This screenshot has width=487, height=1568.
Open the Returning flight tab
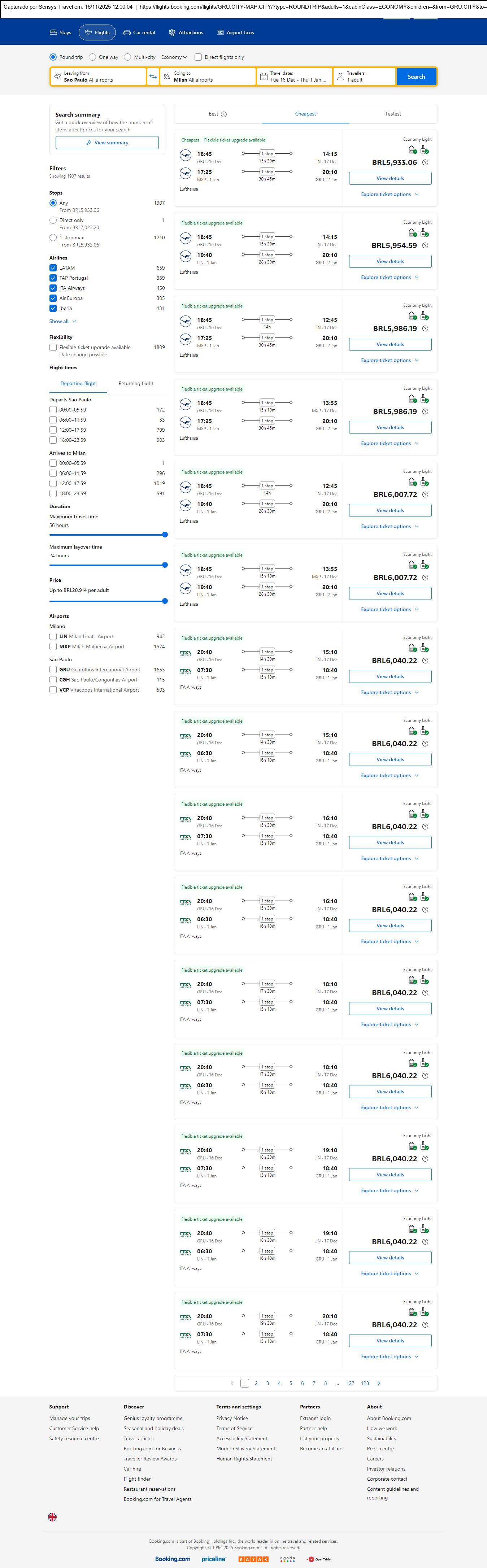click(x=136, y=383)
